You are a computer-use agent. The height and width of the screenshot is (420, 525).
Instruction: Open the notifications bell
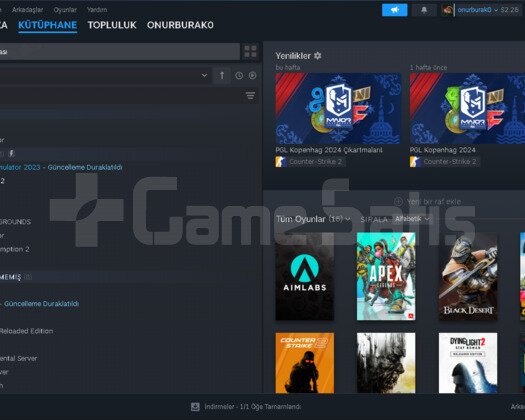[x=424, y=10]
